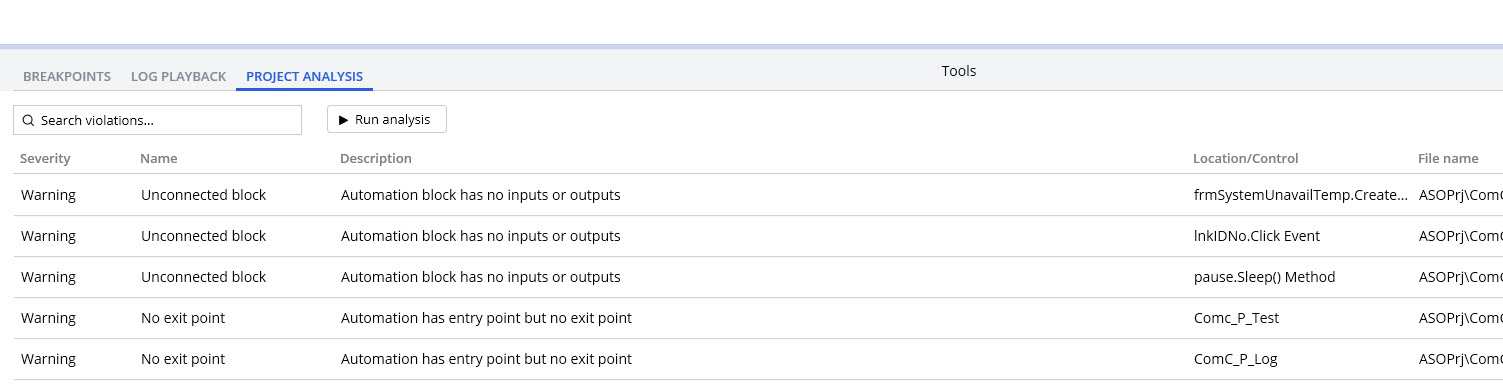The height and width of the screenshot is (387, 1503).
Task: Select the pause.Sleep() Method warning row
Action: pos(758,277)
